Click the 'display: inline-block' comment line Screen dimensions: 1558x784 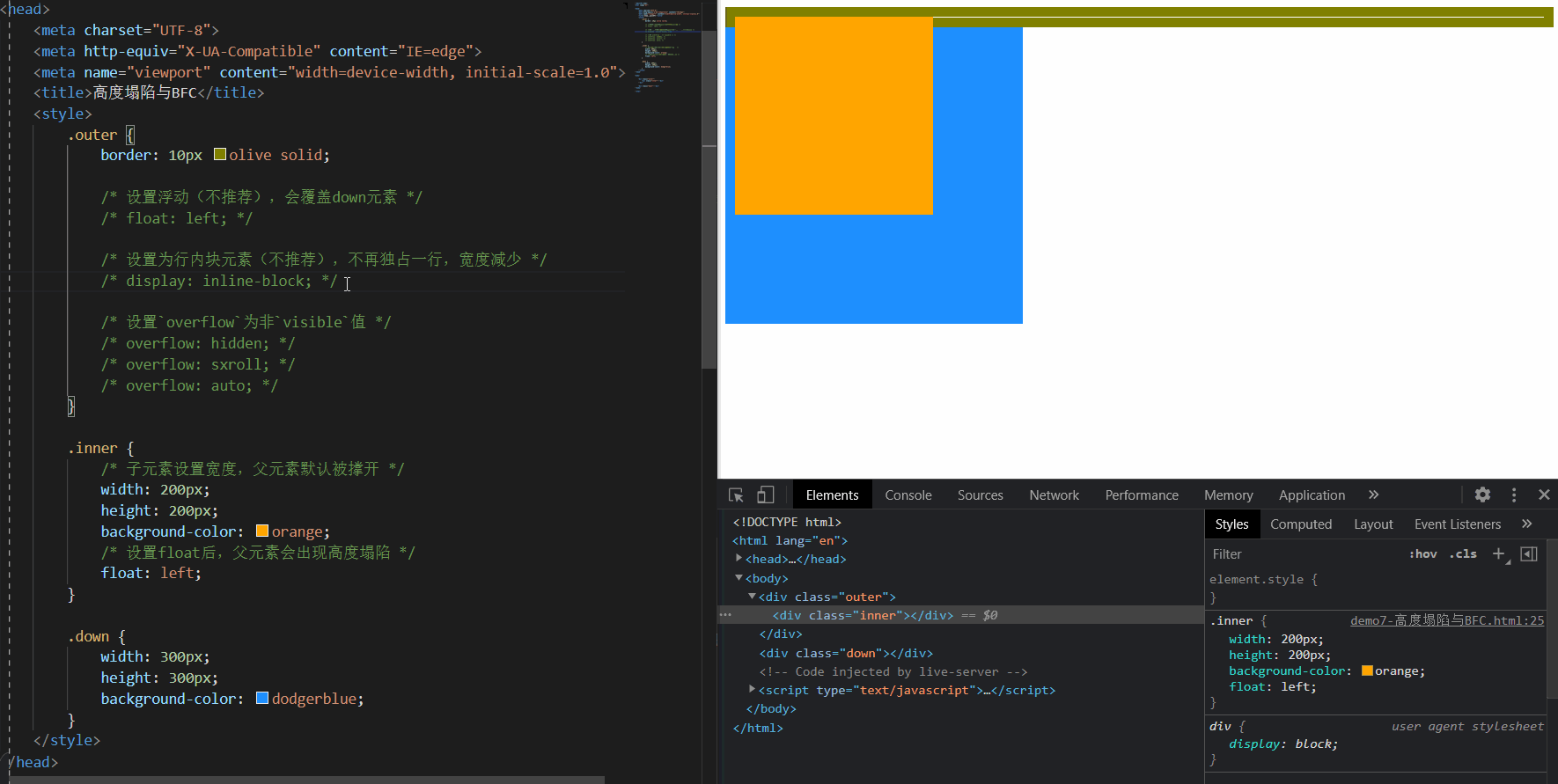(219, 281)
